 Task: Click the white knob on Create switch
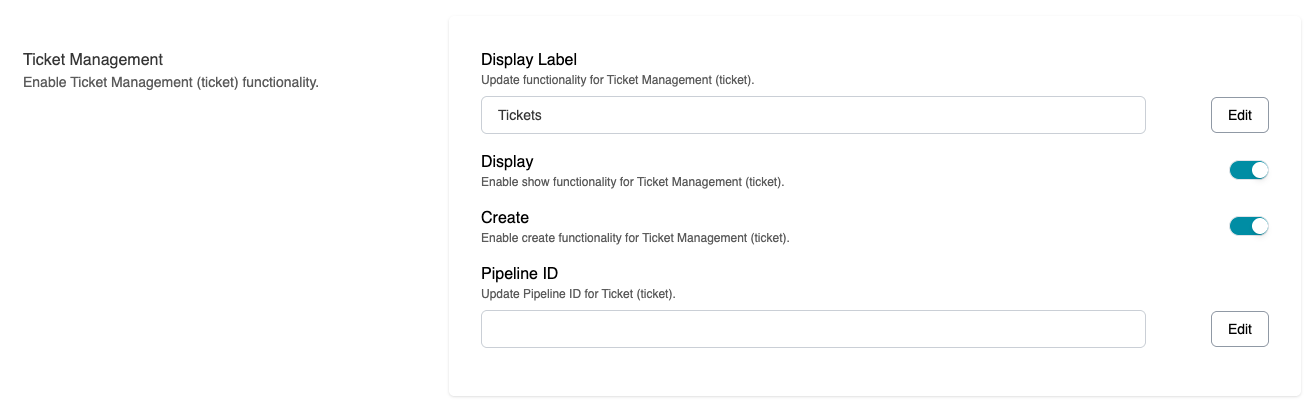coord(1259,226)
